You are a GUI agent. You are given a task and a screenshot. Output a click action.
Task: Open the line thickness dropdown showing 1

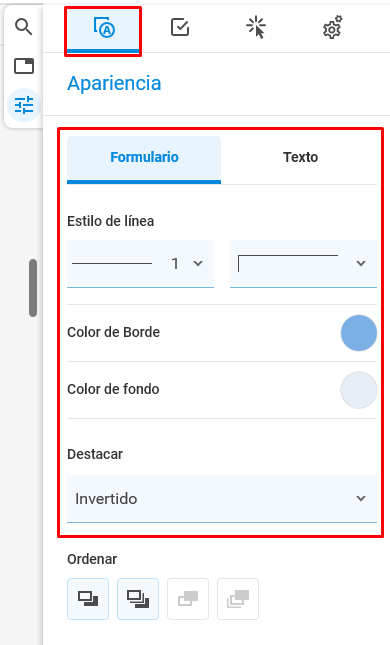click(x=140, y=264)
